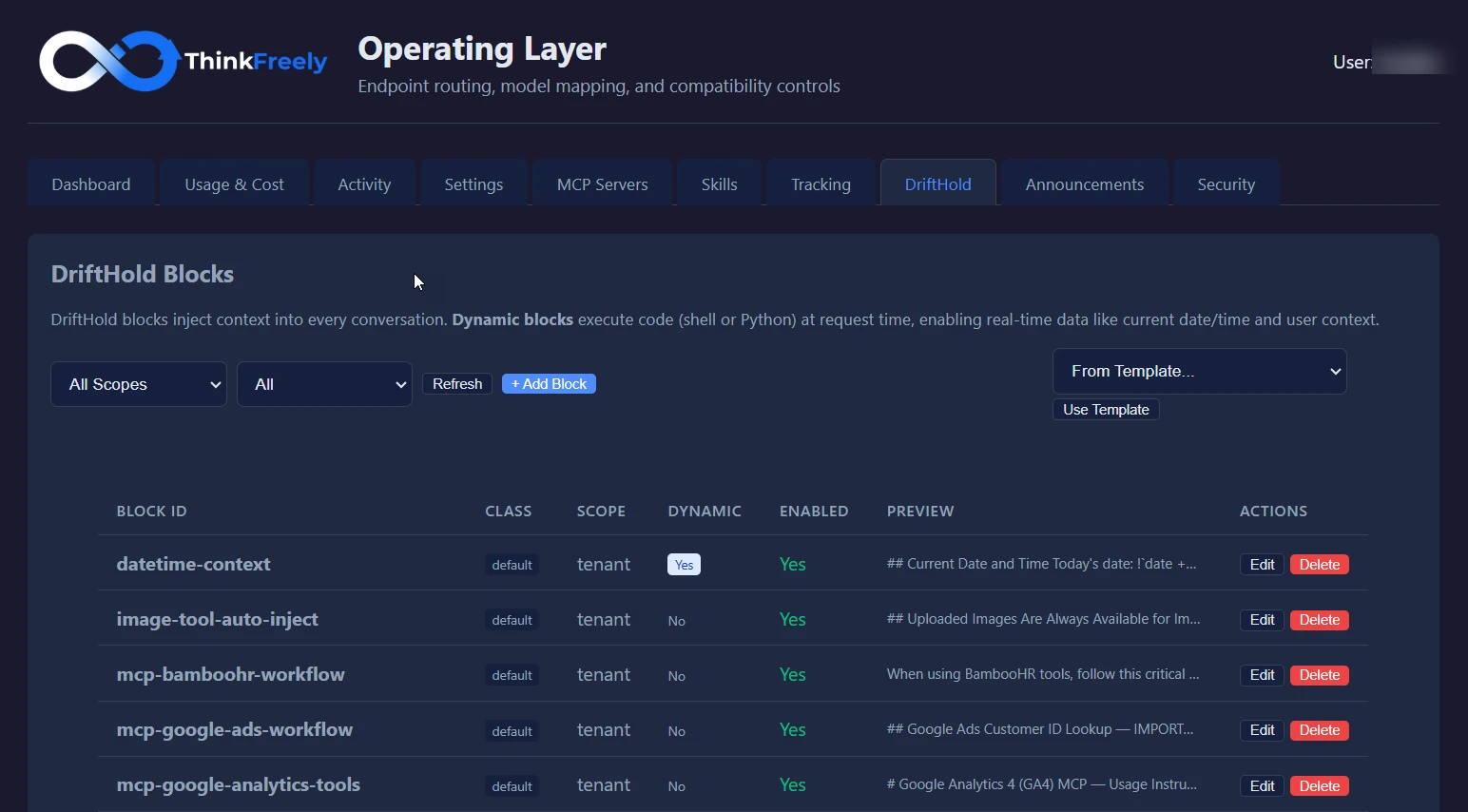Screen dimensions: 1468x812
Task: Edit the image-tool-auto-inject block
Action: 1262,620
